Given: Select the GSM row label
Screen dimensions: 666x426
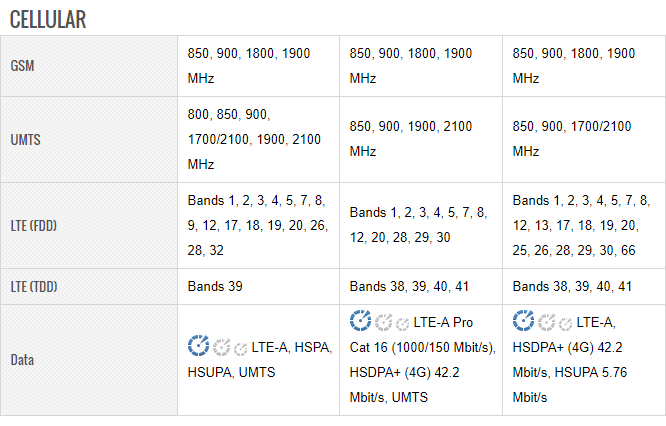Looking at the screenshot, I should (22, 66).
